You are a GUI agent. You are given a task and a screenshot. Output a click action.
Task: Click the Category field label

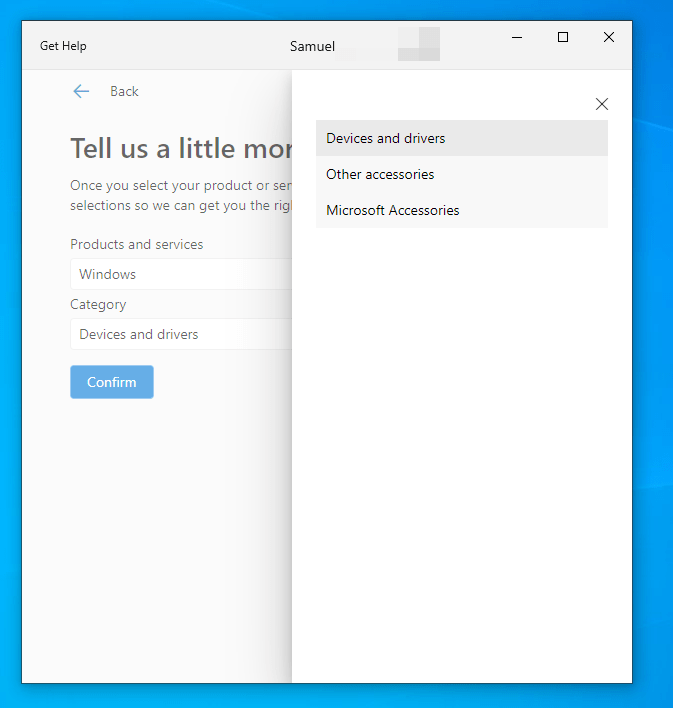coord(98,305)
